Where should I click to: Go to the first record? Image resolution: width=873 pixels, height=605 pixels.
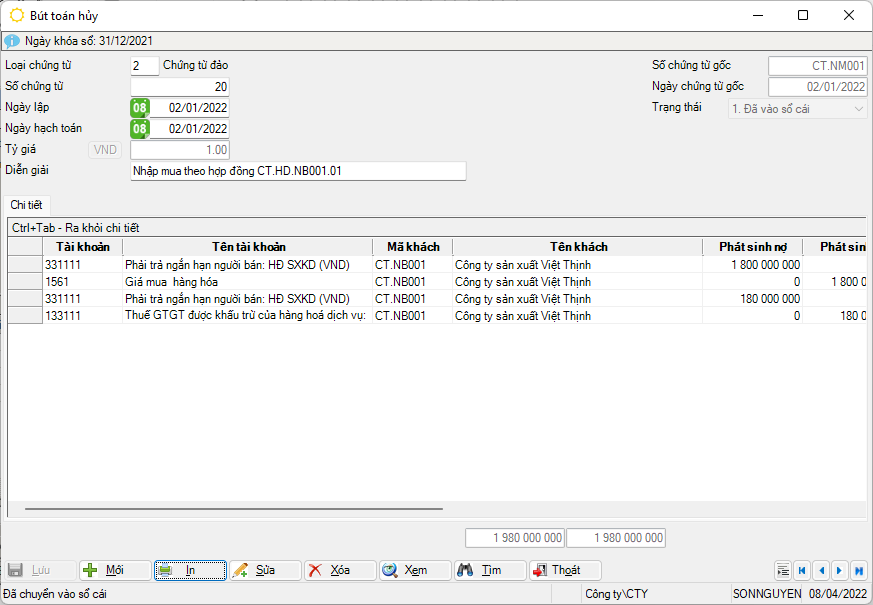[x=802, y=571]
